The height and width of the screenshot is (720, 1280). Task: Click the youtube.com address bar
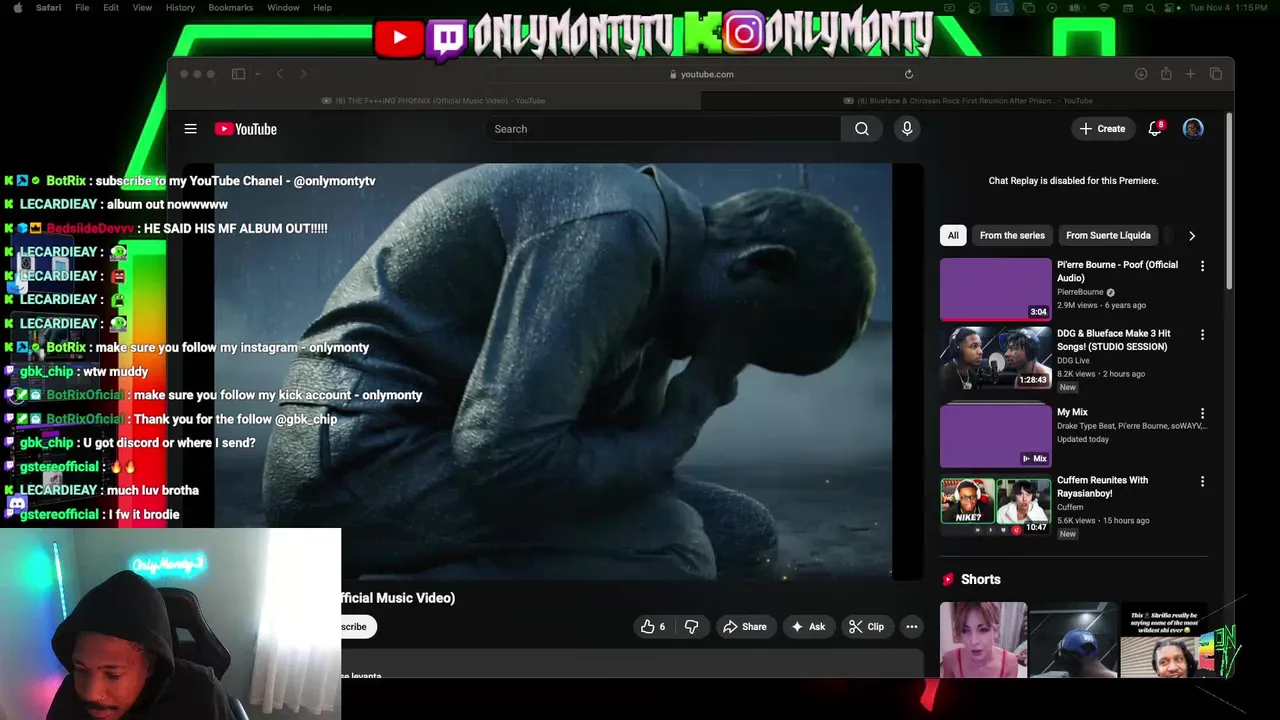point(702,74)
